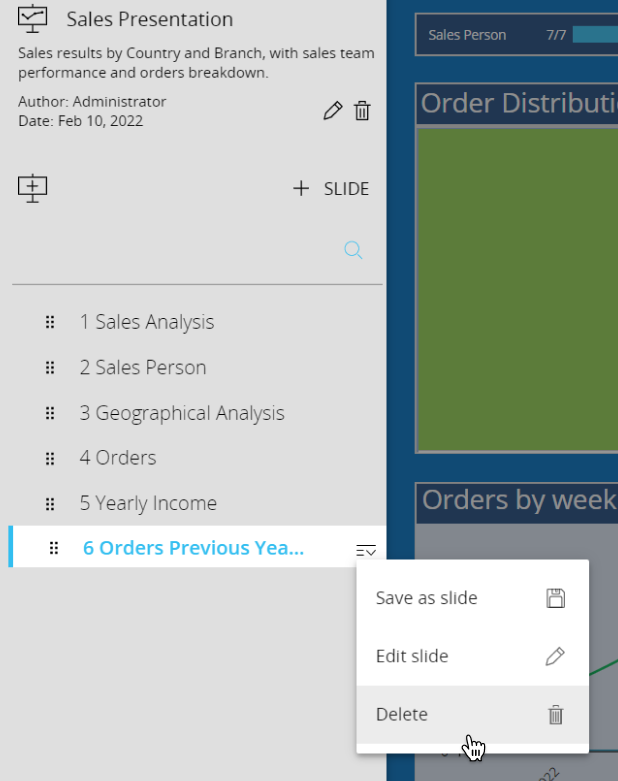
Task: Click the plus SLIDE button
Action: pyautogui.click(x=331, y=188)
